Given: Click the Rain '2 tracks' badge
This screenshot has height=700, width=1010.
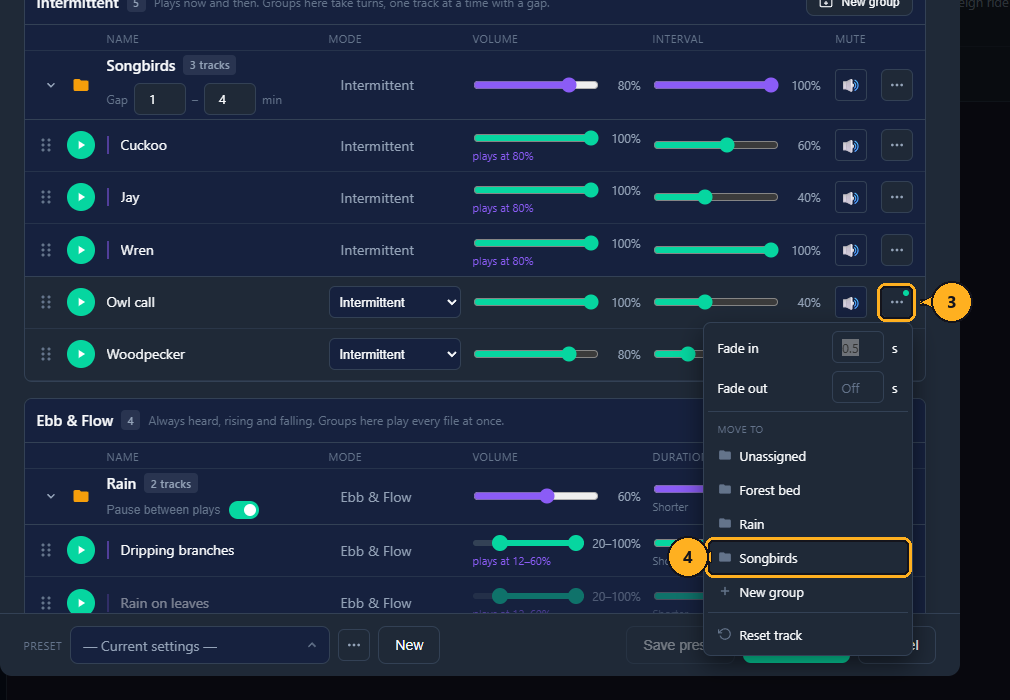Looking at the screenshot, I should [x=171, y=484].
